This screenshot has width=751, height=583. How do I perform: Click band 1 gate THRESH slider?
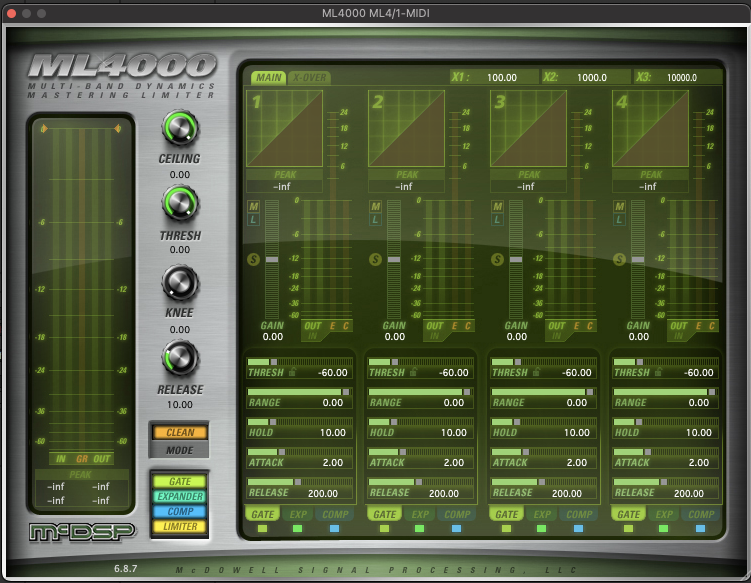pos(300,362)
